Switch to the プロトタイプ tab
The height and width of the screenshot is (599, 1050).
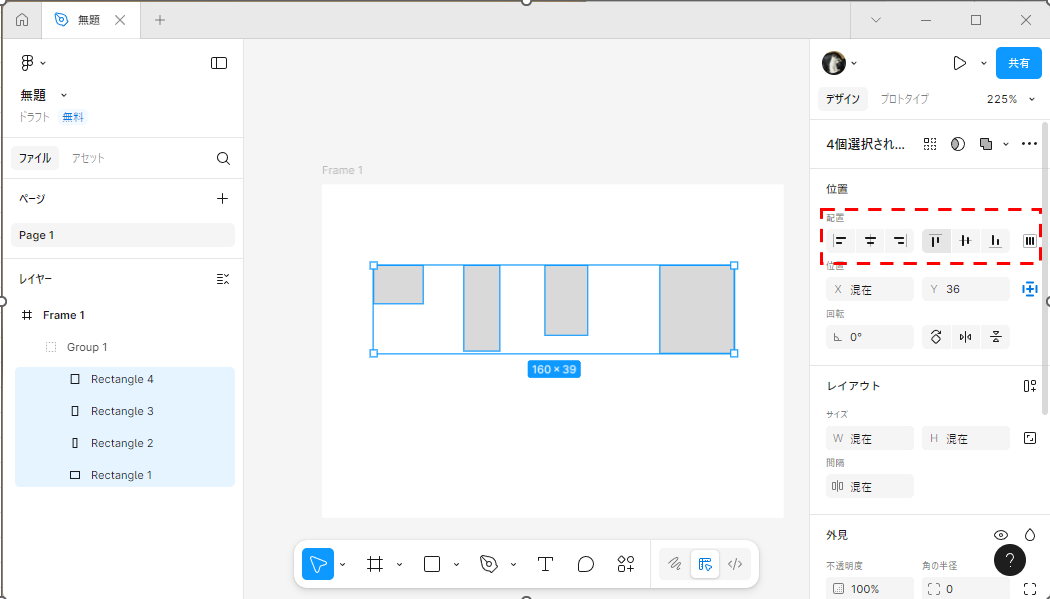click(904, 99)
